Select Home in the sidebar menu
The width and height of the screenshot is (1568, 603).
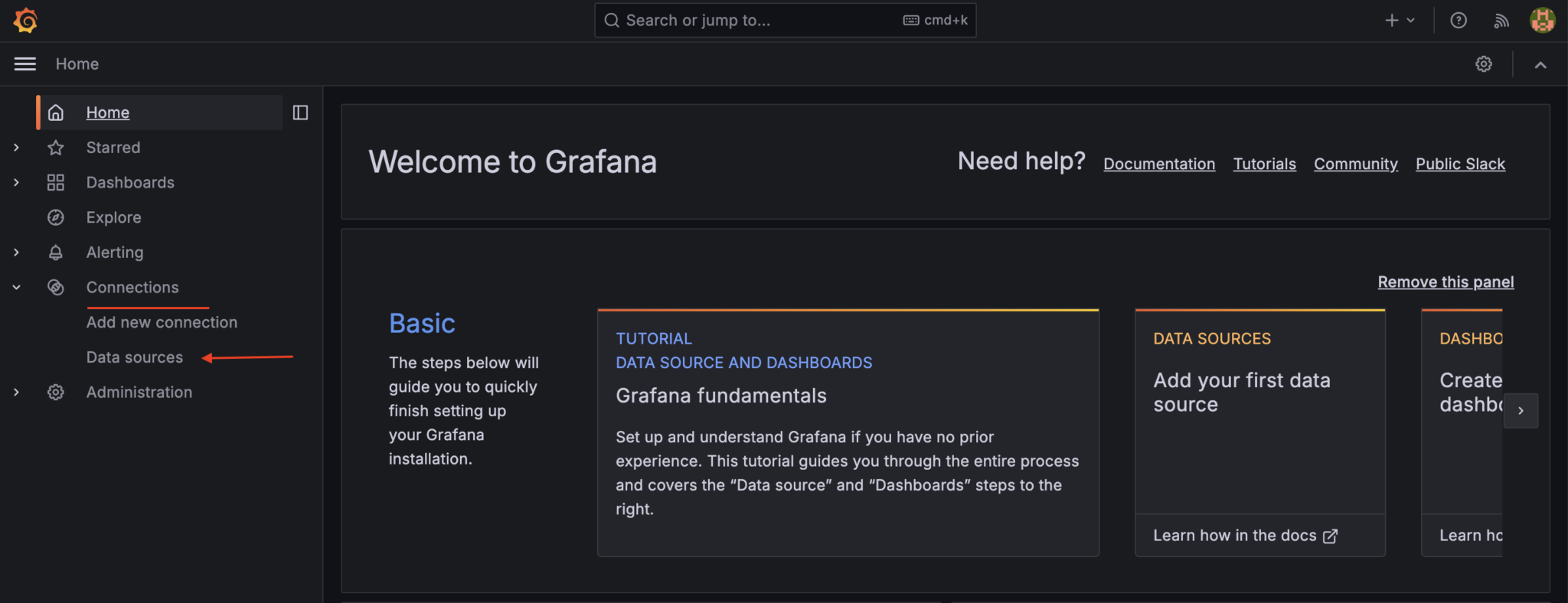click(108, 112)
